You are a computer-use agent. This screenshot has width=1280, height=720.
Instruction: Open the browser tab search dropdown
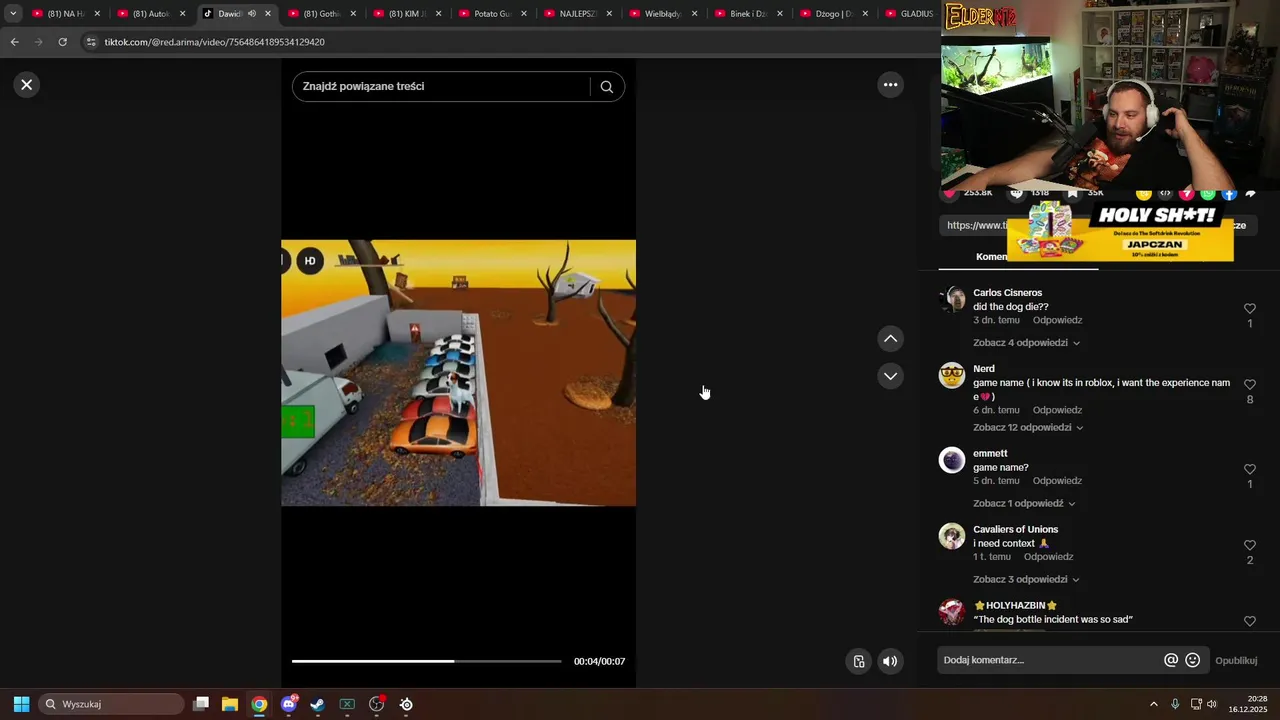point(13,14)
